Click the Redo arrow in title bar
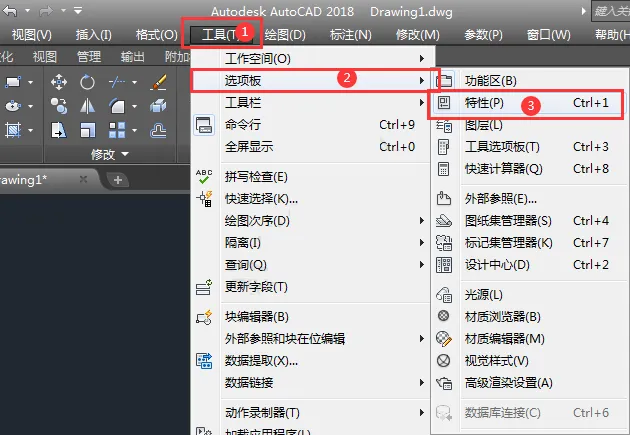 coord(46,11)
